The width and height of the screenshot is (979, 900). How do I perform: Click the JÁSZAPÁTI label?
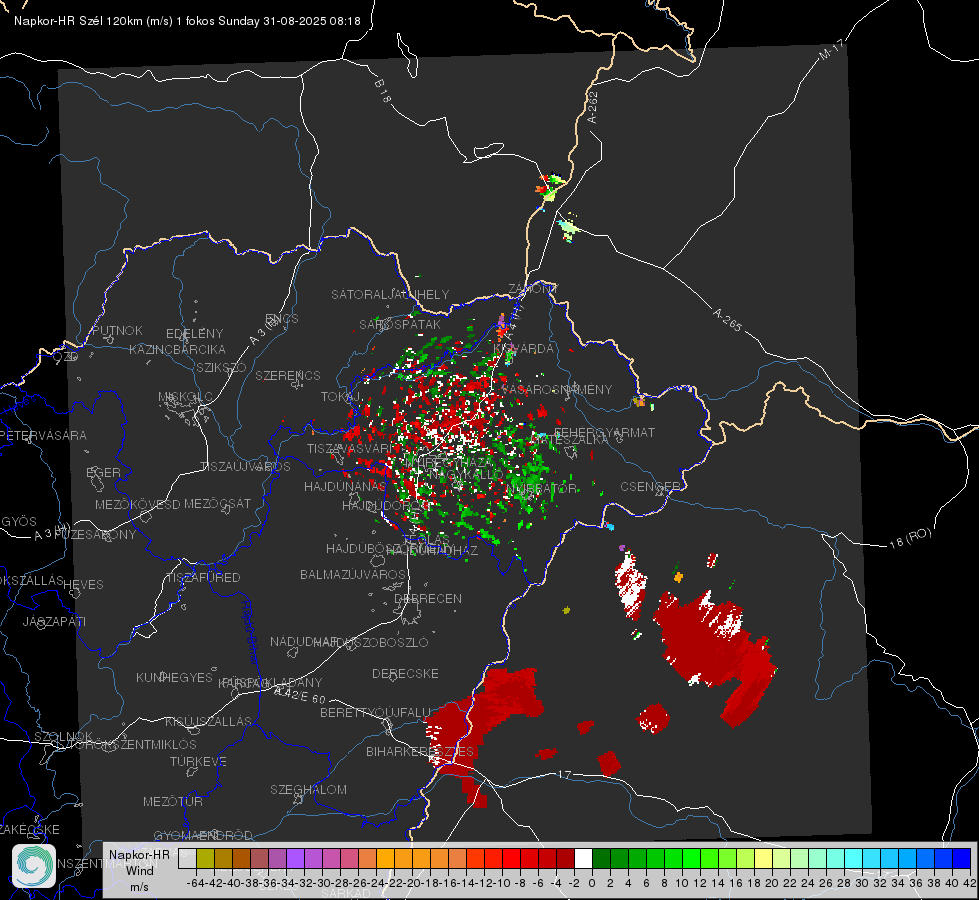pos(54,621)
